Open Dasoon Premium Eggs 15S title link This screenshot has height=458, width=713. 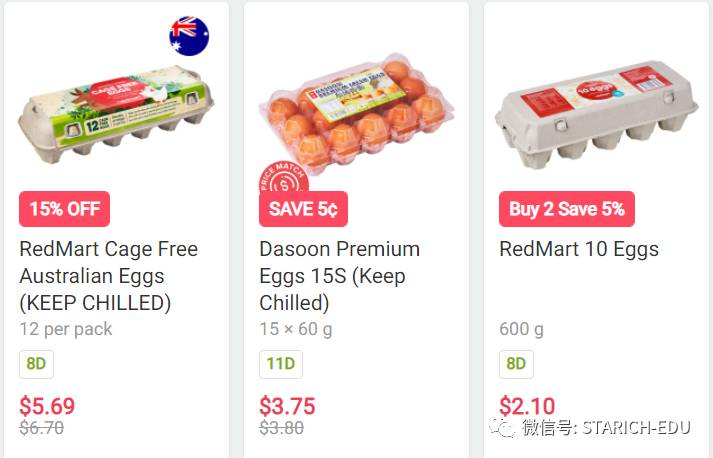click(339, 275)
